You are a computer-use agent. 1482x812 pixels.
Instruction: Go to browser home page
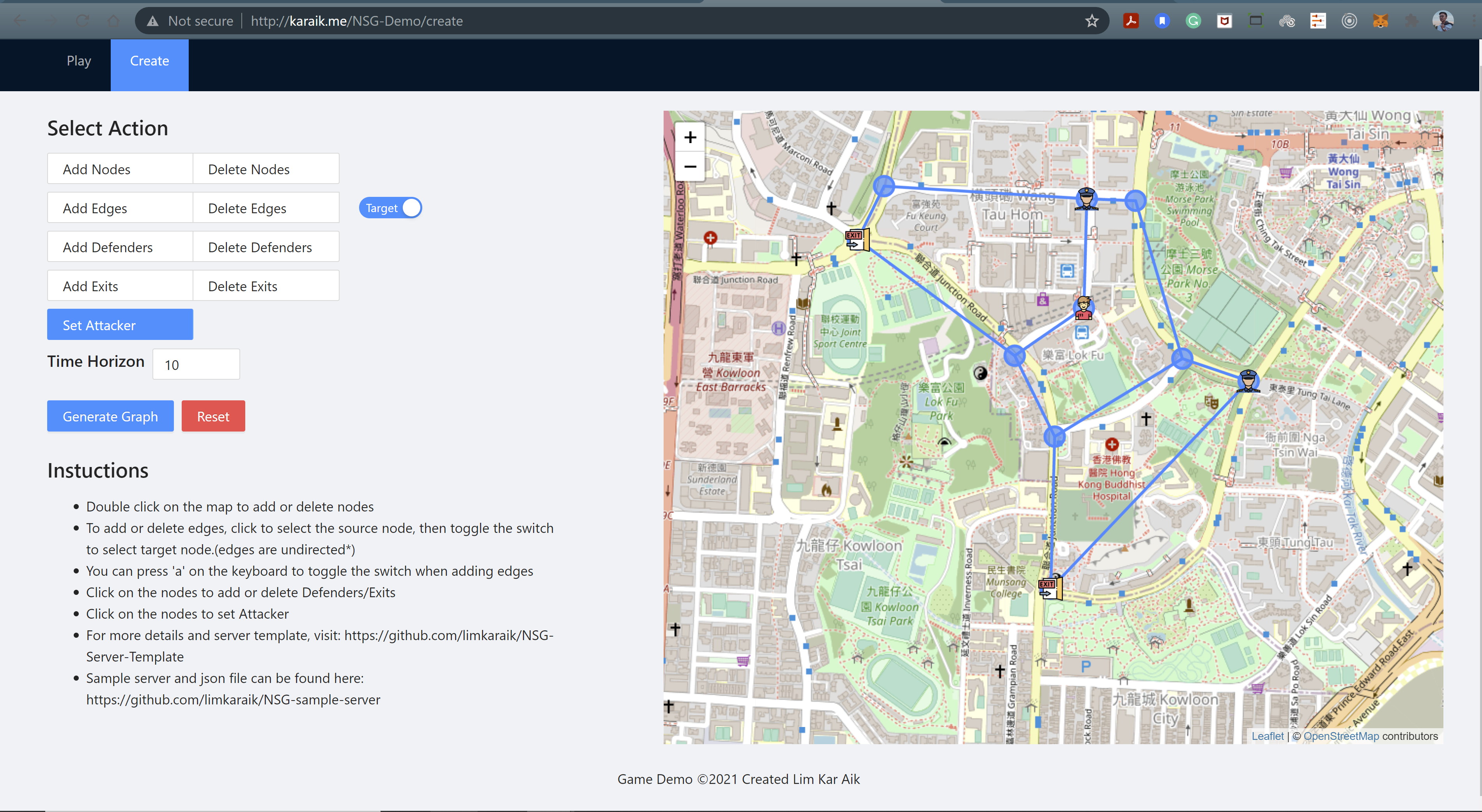pyautogui.click(x=113, y=21)
